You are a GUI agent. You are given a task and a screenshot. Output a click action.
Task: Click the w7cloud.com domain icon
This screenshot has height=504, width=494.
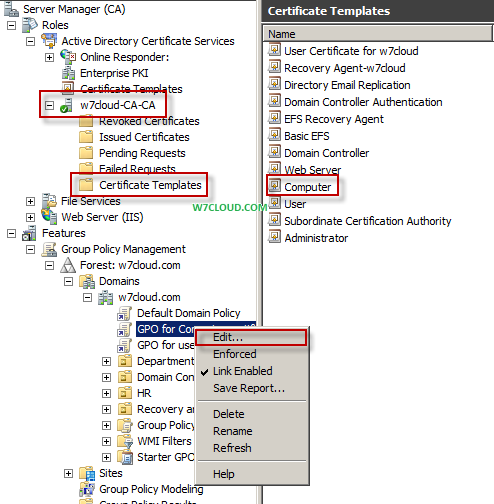click(106, 297)
